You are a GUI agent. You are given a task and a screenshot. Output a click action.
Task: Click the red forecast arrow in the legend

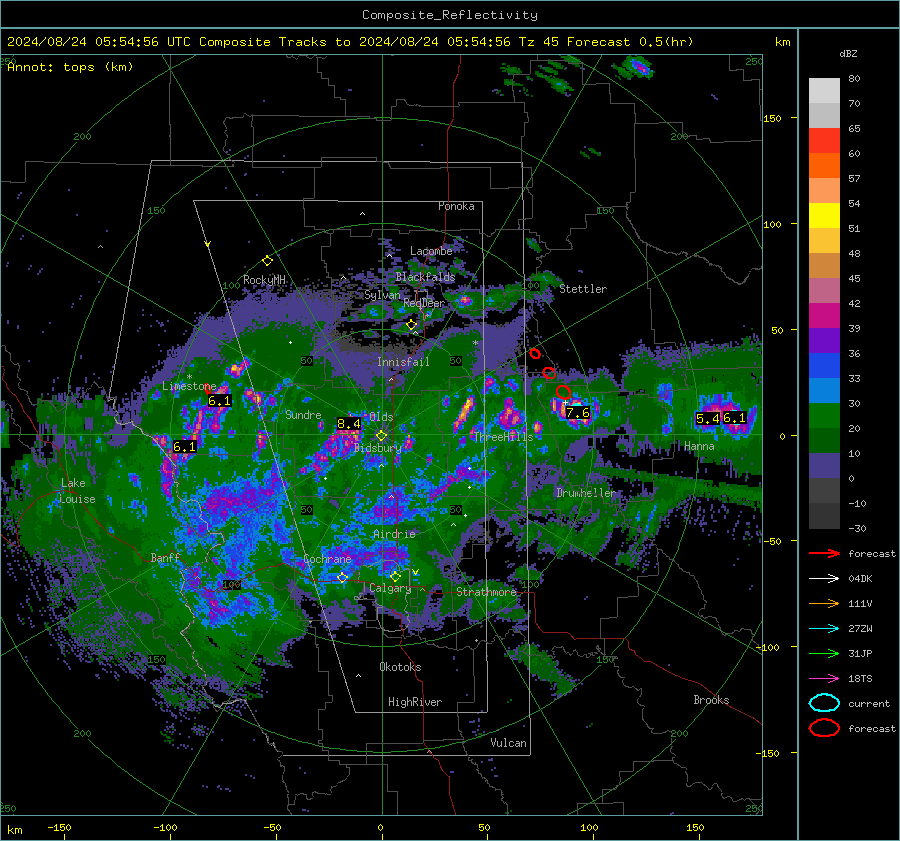[x=824, y=553]
